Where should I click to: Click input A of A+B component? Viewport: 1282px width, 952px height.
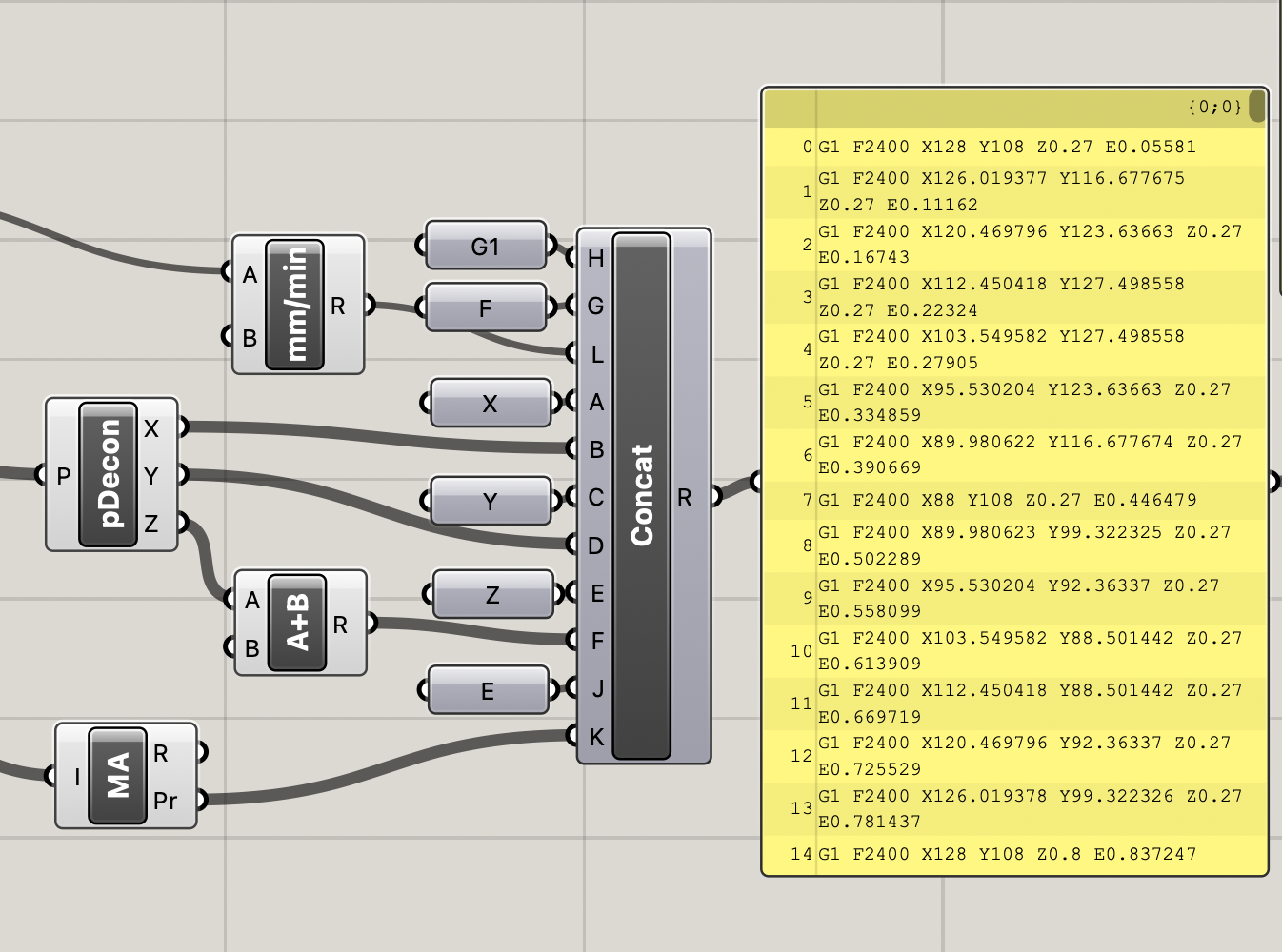click(x=251, y=600)
